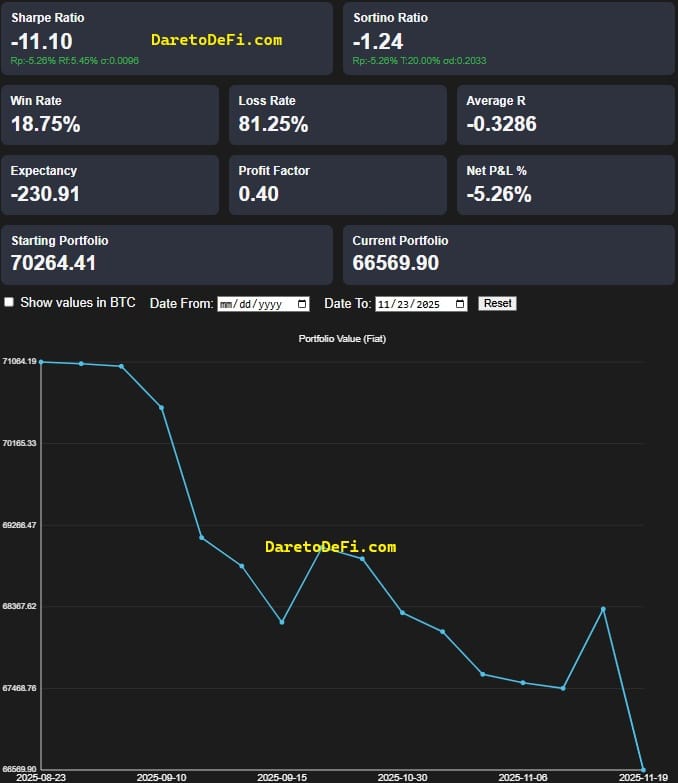Viewport: 678px width, 783px height.
Task: Click the Profit Factor label
Action: [x=274, y=171]
